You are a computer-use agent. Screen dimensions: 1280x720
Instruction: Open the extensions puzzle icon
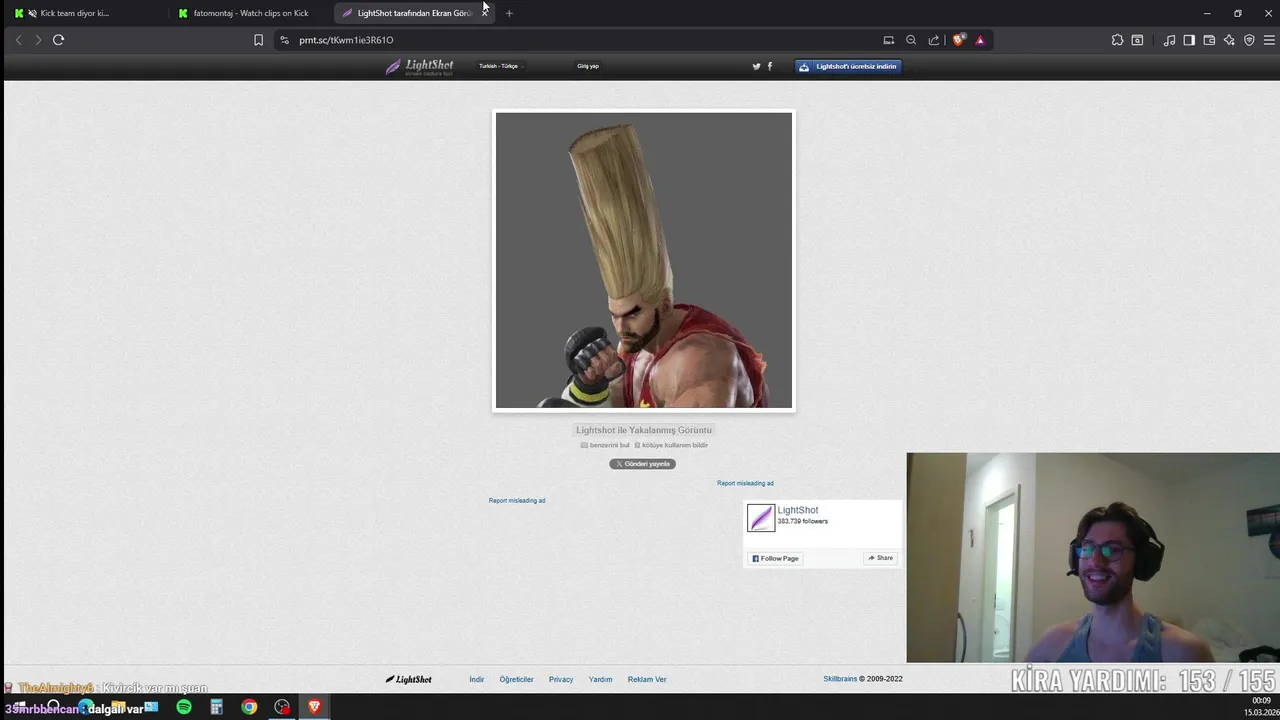1117,40
